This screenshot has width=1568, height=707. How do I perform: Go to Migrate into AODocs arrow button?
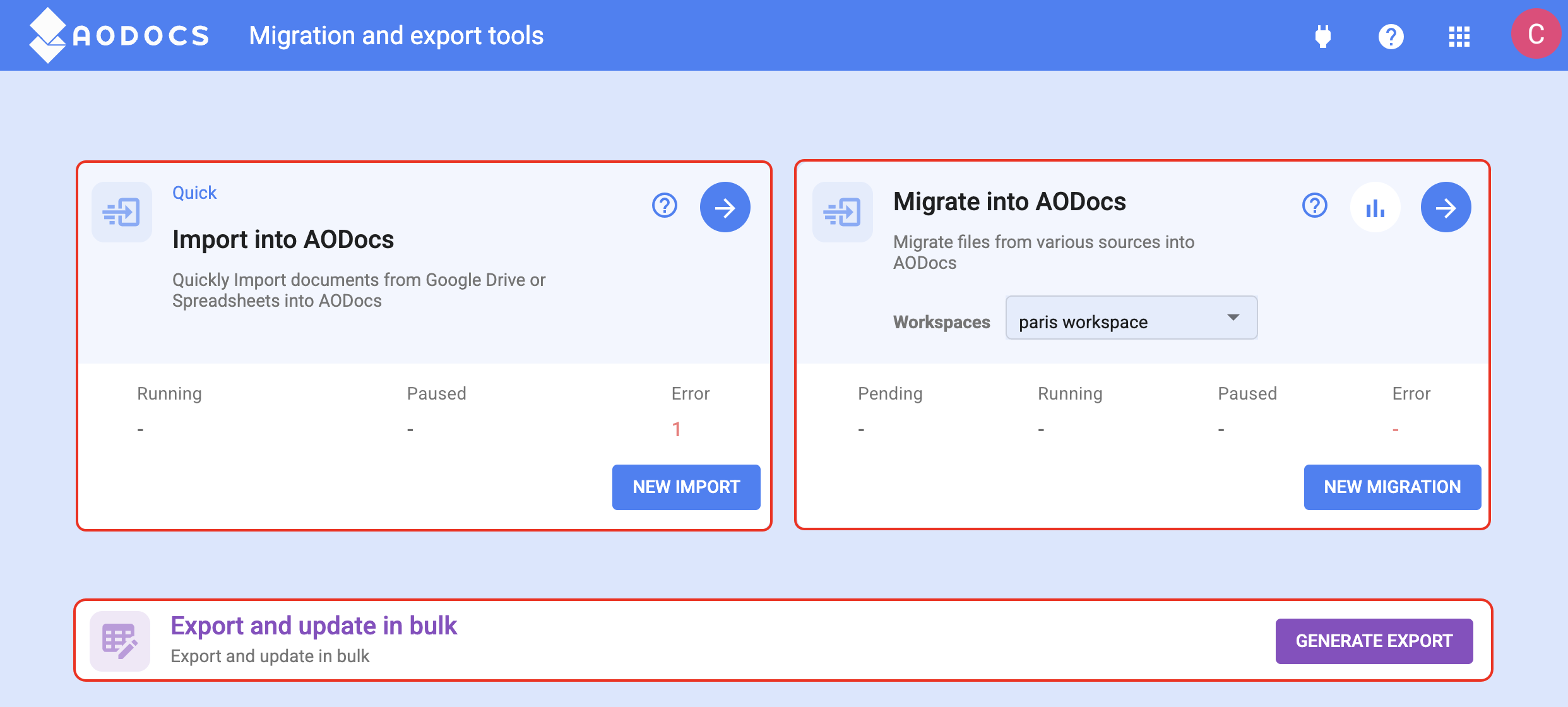pyautogui.click(x=1446, y=207)
